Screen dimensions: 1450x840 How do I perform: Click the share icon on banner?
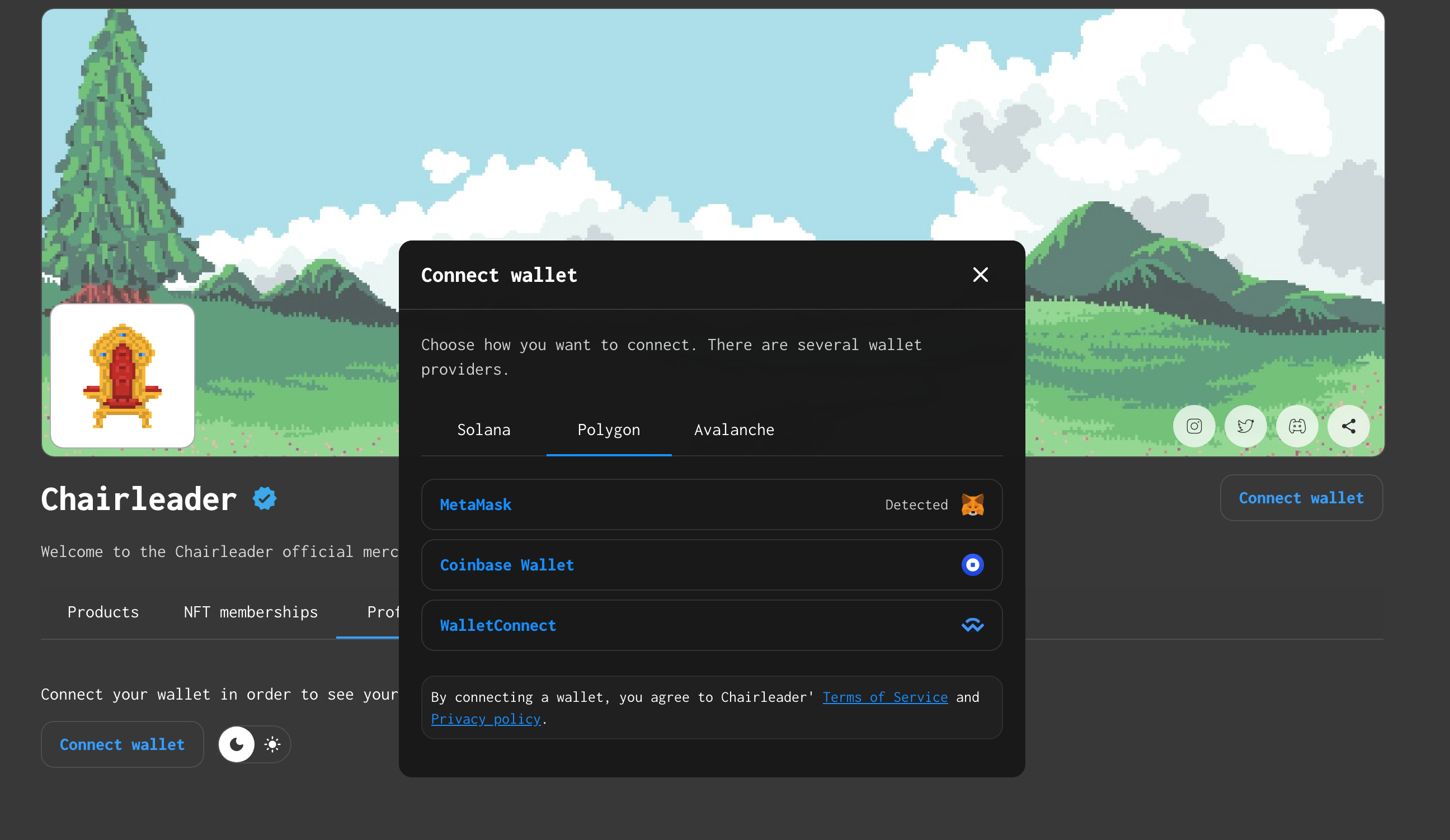[1348, 426]
